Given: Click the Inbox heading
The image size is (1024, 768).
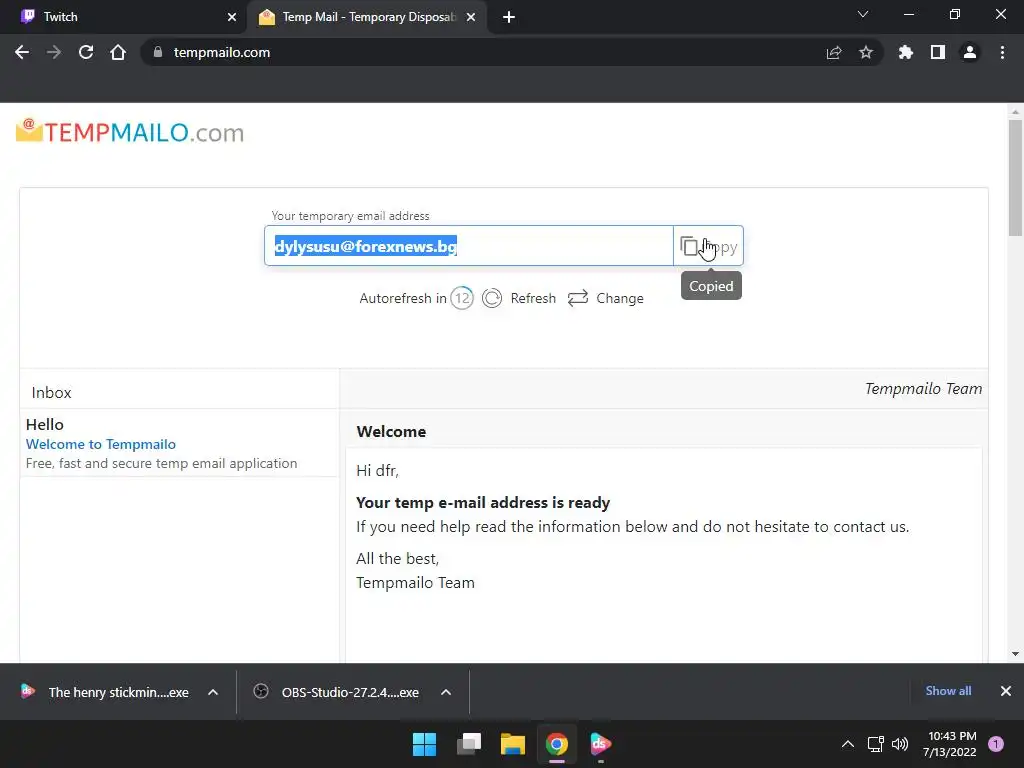Looking at the screenshot, I should pyautogui.click(x=51, y=392).
